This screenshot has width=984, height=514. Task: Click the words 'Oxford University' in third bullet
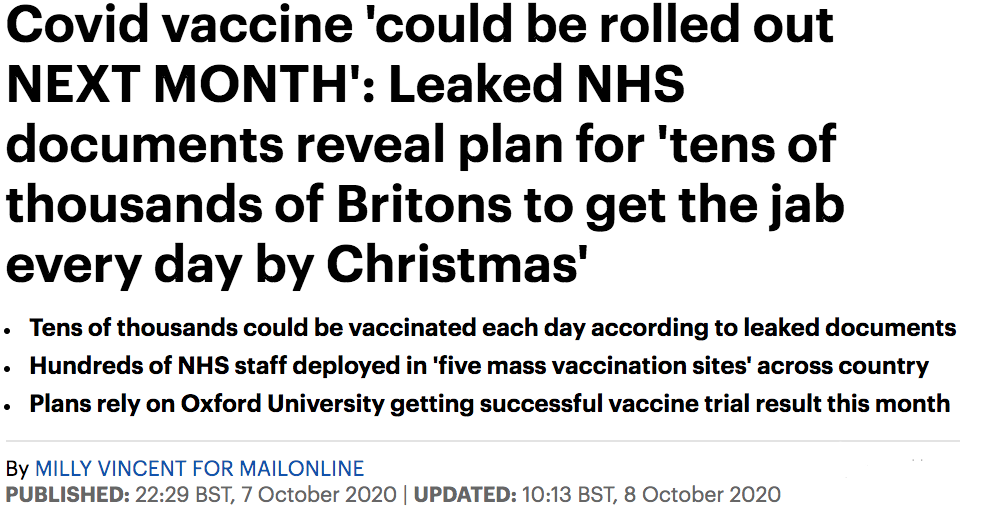[282, 403]
